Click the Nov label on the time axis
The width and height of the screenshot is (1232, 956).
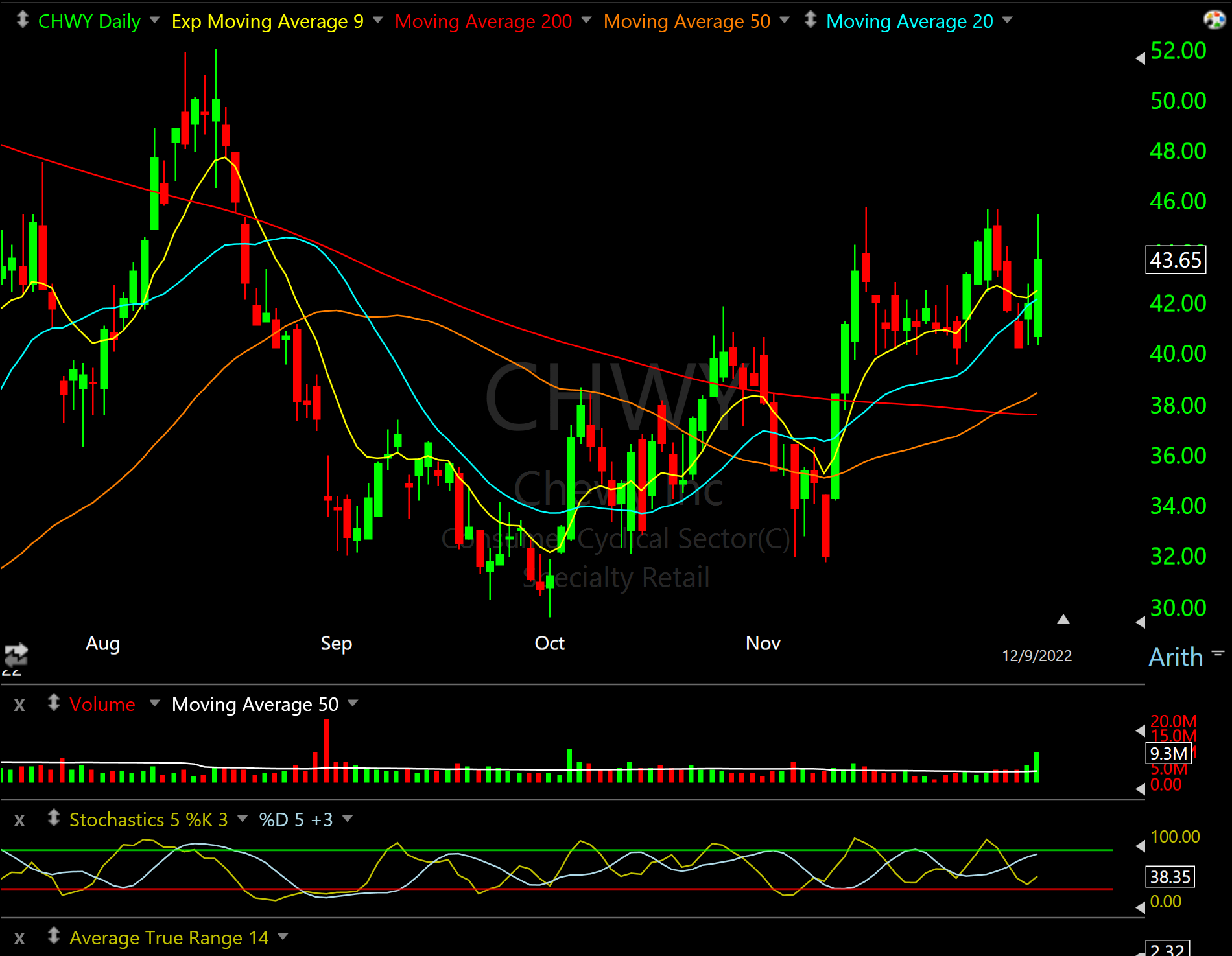(763, 644)
